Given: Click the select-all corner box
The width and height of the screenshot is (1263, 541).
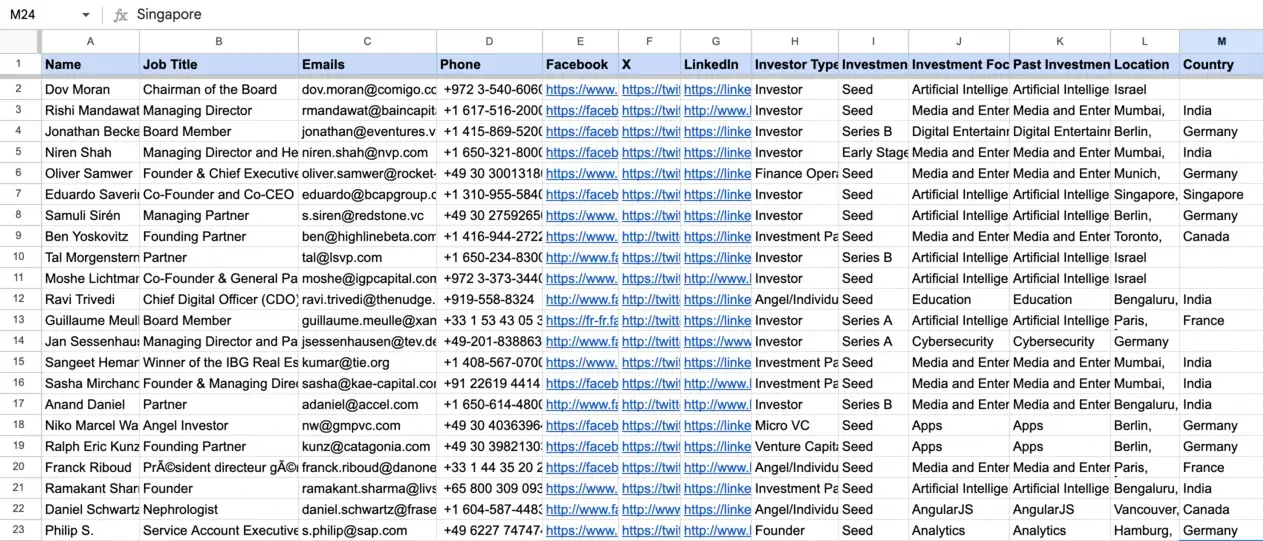Looking at the screenshot, I should (x=20, y=41).
